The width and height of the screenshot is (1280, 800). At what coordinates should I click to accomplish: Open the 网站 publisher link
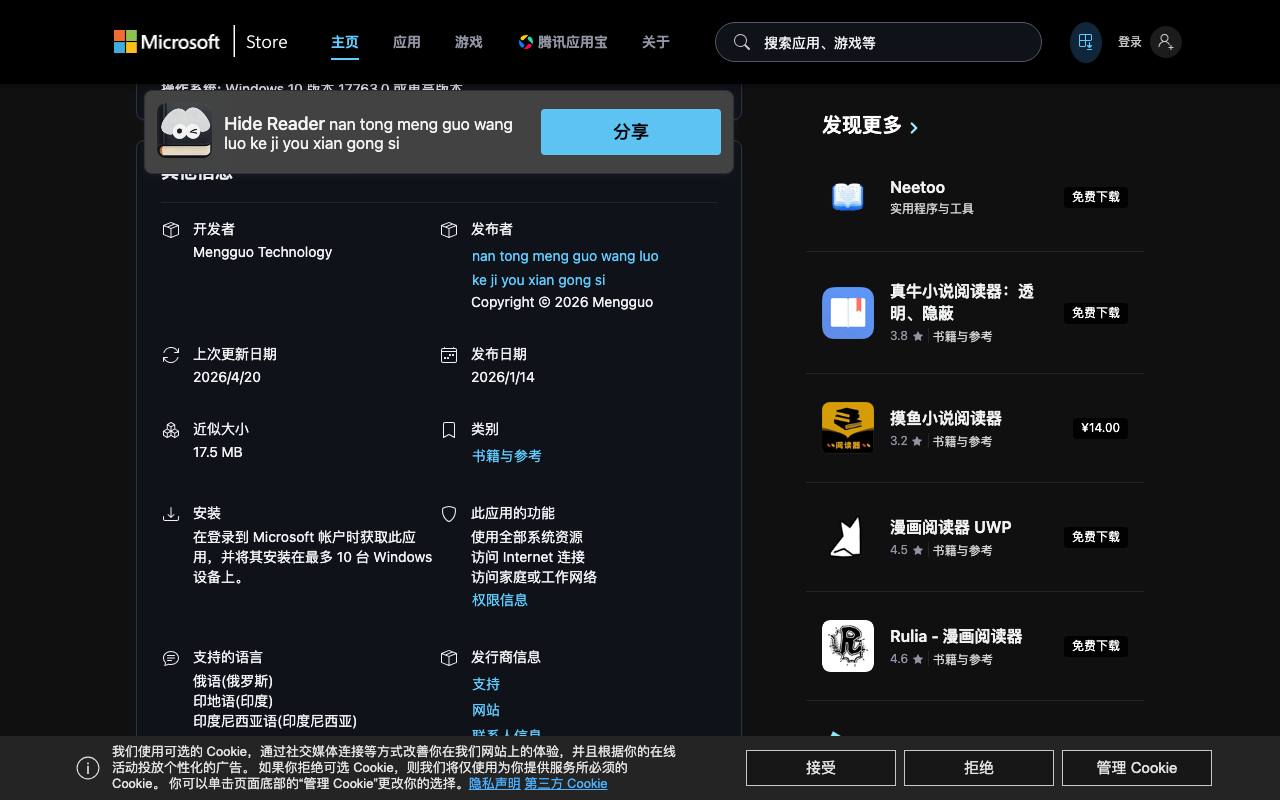(x=486, y=710)
